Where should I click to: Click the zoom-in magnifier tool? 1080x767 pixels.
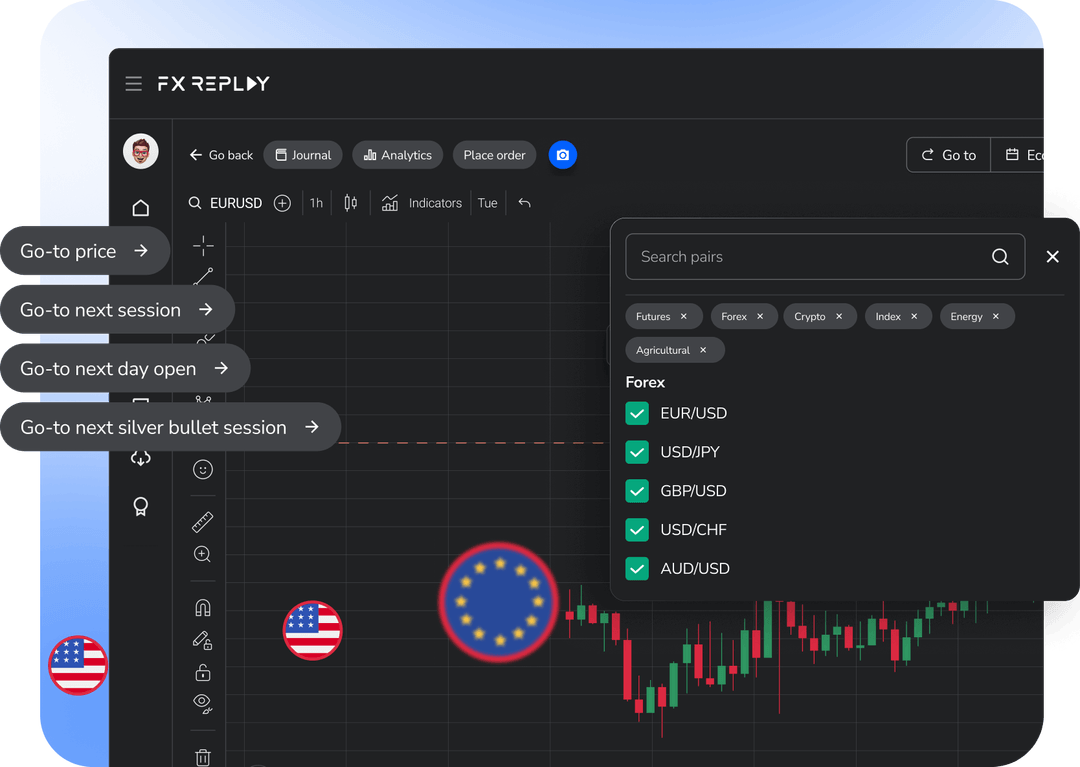pos(202,554)
